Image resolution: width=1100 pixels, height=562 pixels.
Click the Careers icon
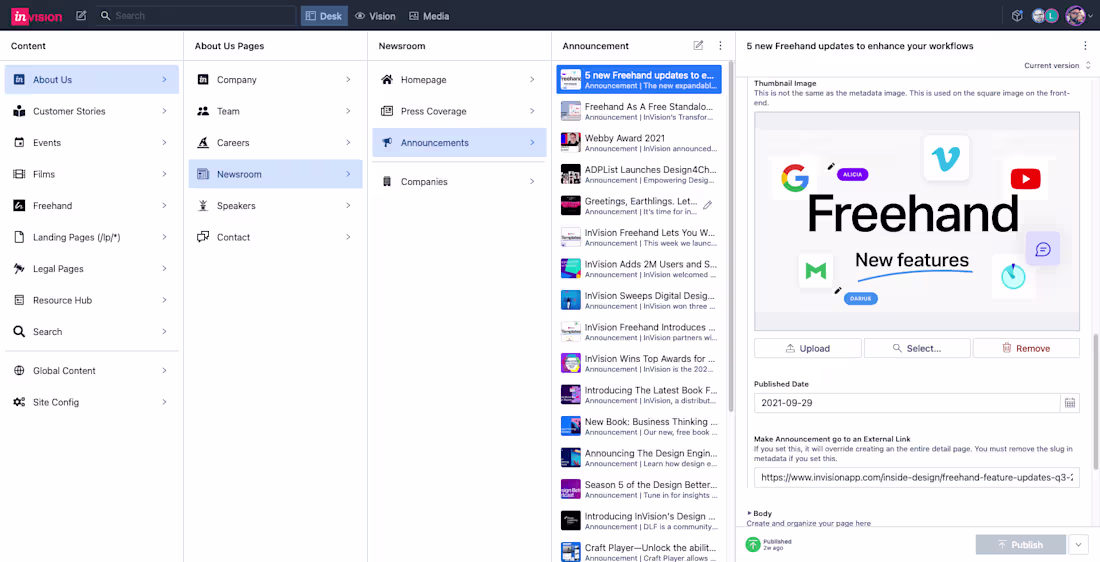tap(203, 142)
